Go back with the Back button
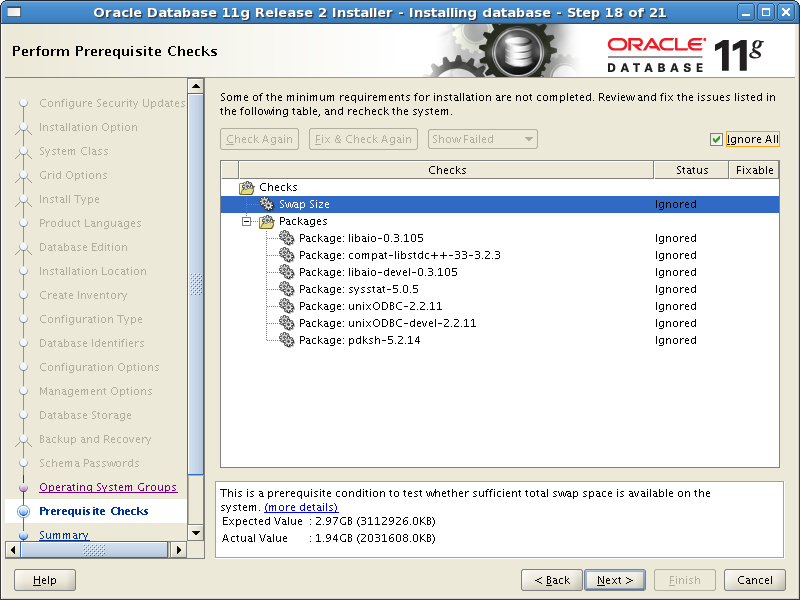 [x=552, y=580]
